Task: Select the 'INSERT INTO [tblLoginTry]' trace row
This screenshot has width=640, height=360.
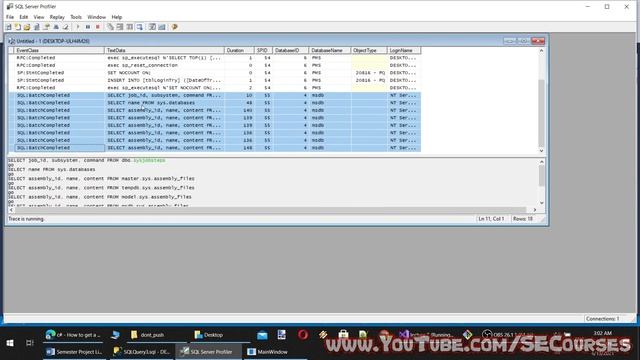Action: click(x=215, y=80)
